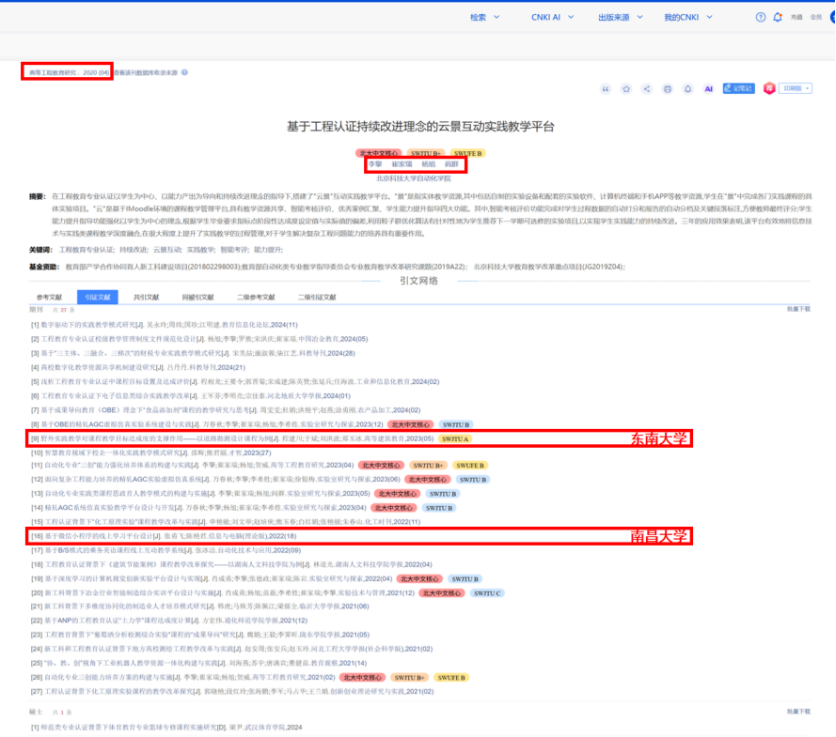Click the share icon
836x737 pixels.
pos(646,89)
